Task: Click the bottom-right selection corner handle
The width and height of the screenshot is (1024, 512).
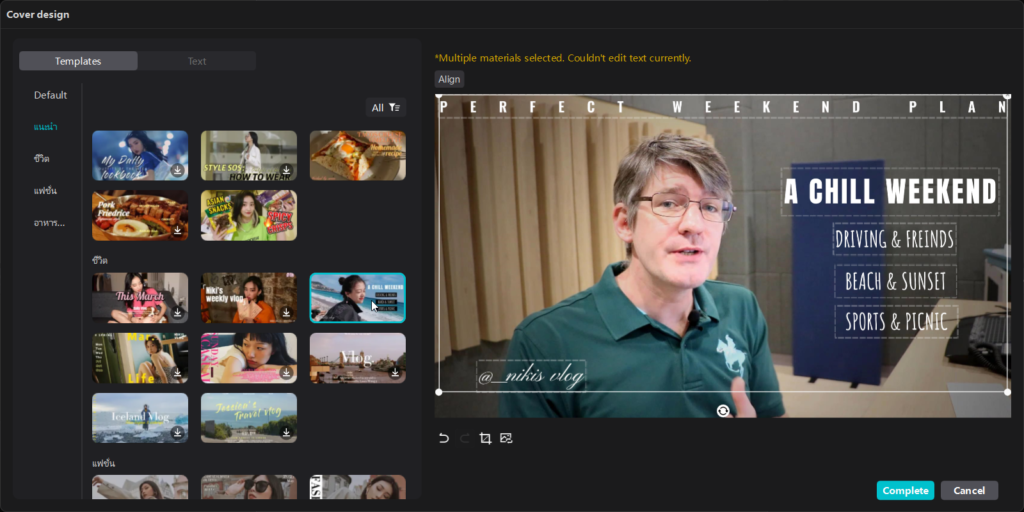Action: [1007, 392]
